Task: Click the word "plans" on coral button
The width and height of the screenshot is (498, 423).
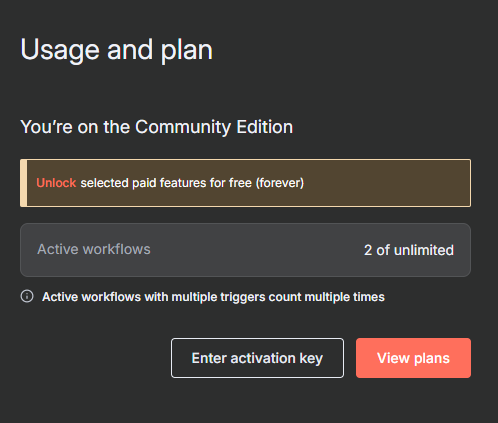Action: (432, 359)
